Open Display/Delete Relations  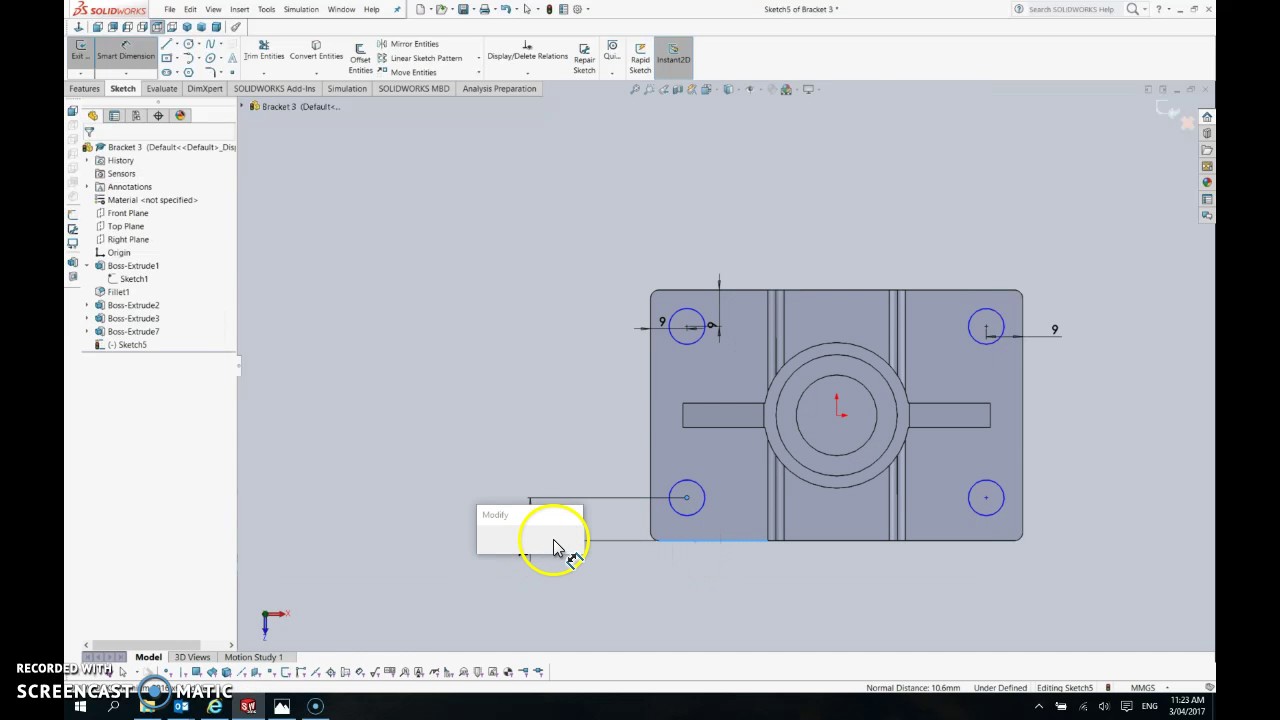527,51
